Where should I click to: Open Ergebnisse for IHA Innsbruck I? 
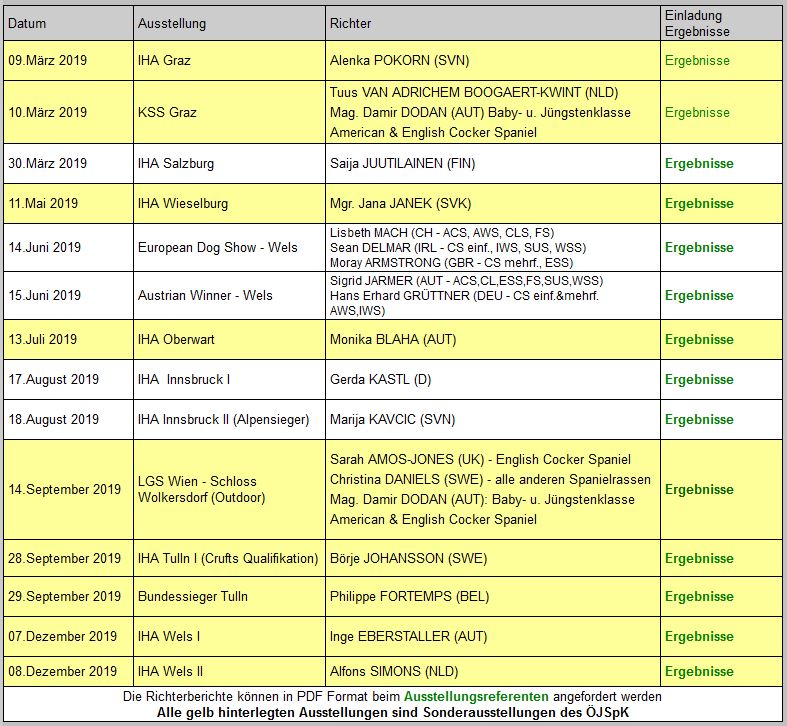(x=699, y=379)
